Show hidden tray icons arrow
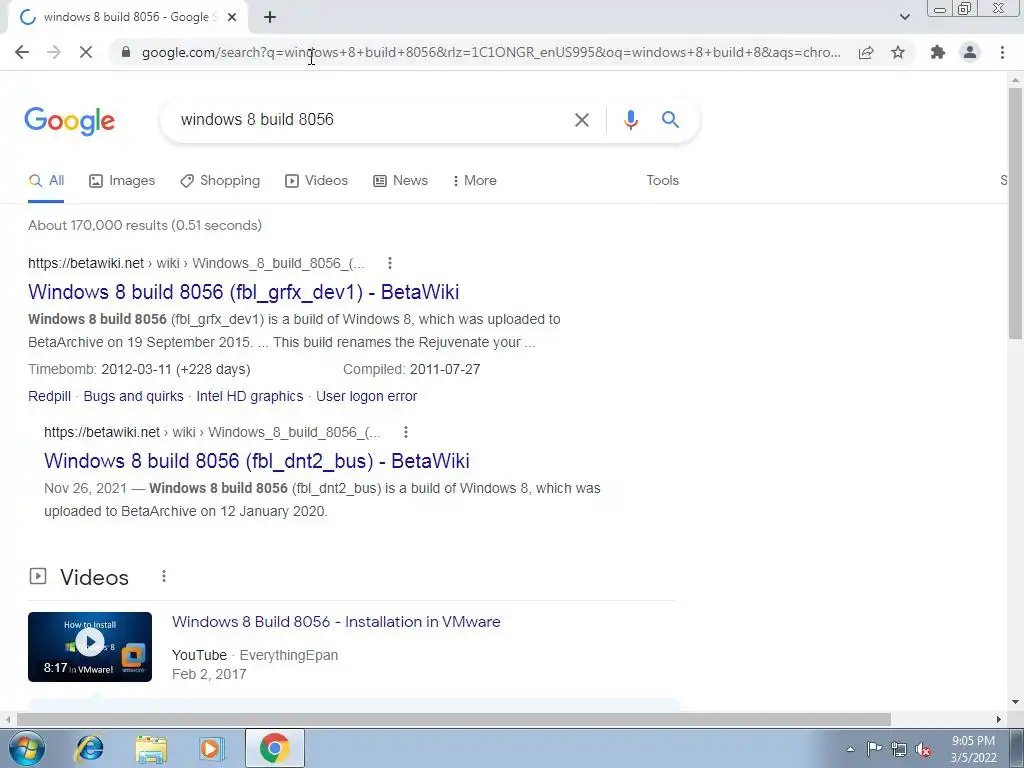 coord(850,749)
